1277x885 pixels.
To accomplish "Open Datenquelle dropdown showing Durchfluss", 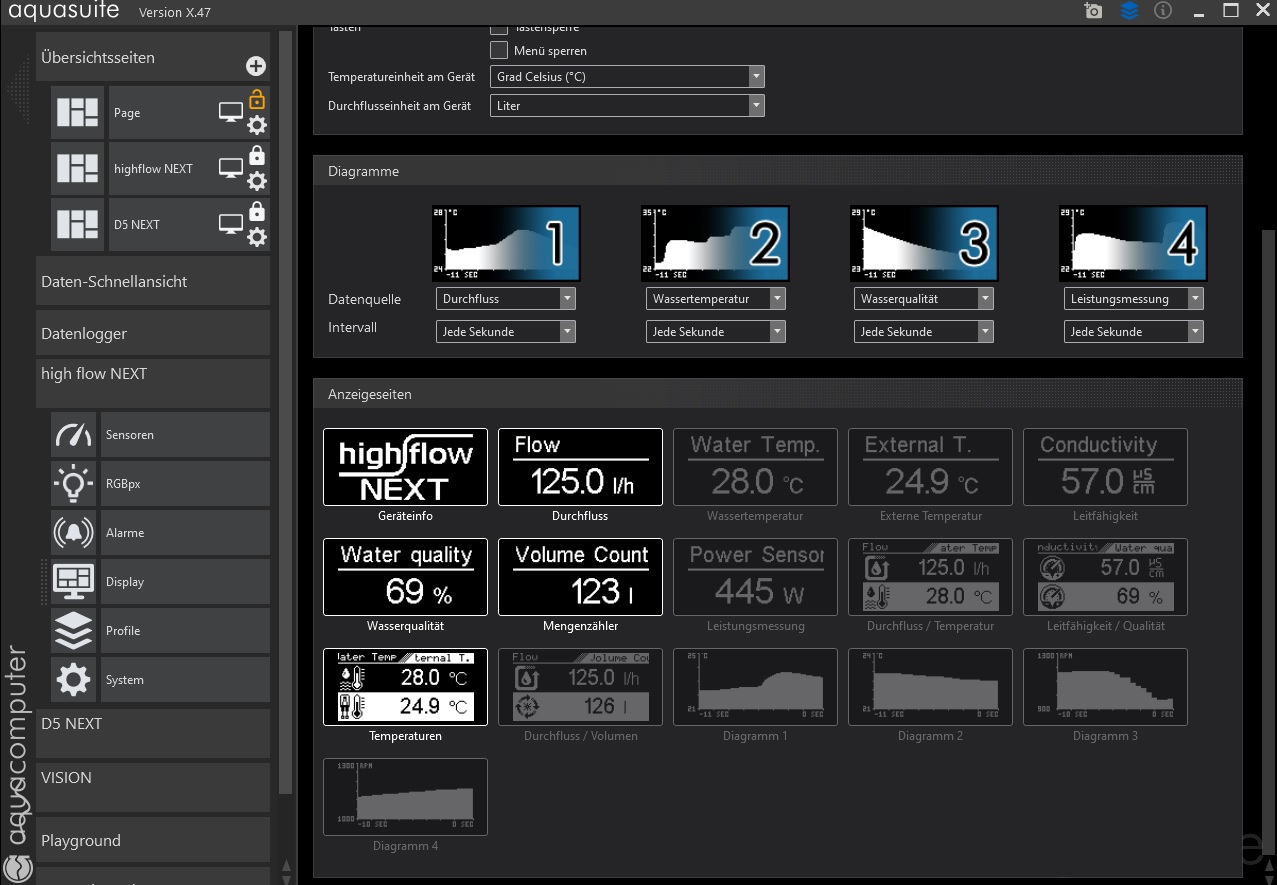I will [x=506, y=298].
